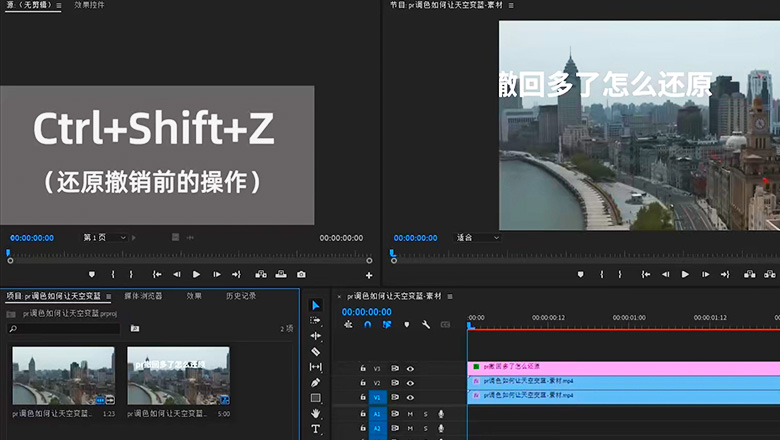Image resolution: width=780 pixels, height=440 pixels.
Task: Switch to 媒体浏览器 tab
Action: 143,296
